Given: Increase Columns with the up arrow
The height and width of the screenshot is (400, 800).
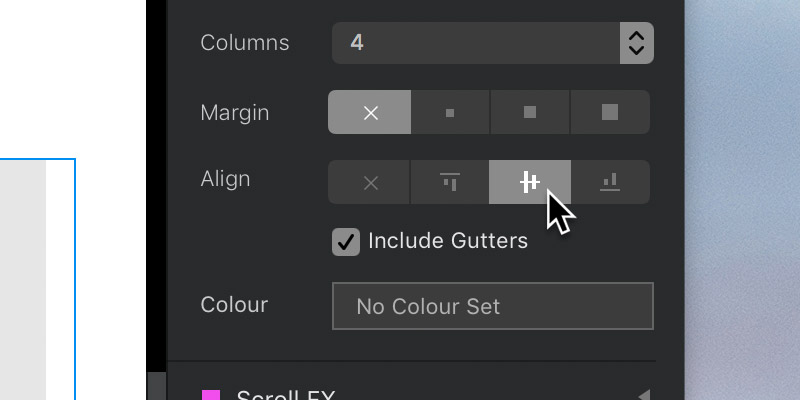Looking at the screenshot, I should (x=636, y=35).
